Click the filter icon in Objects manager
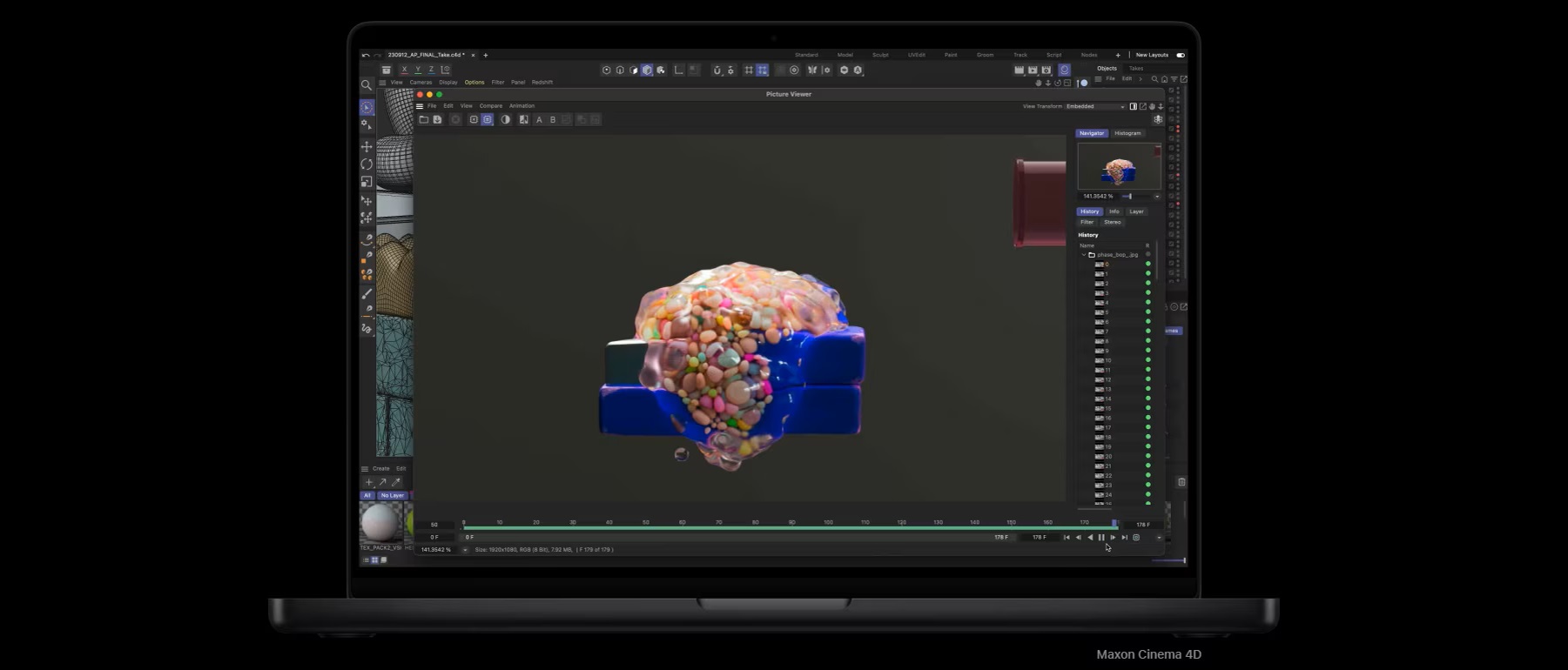The width and height of the screenshot is (1568, 670). pyautogui.click(x=1174, y=79)
